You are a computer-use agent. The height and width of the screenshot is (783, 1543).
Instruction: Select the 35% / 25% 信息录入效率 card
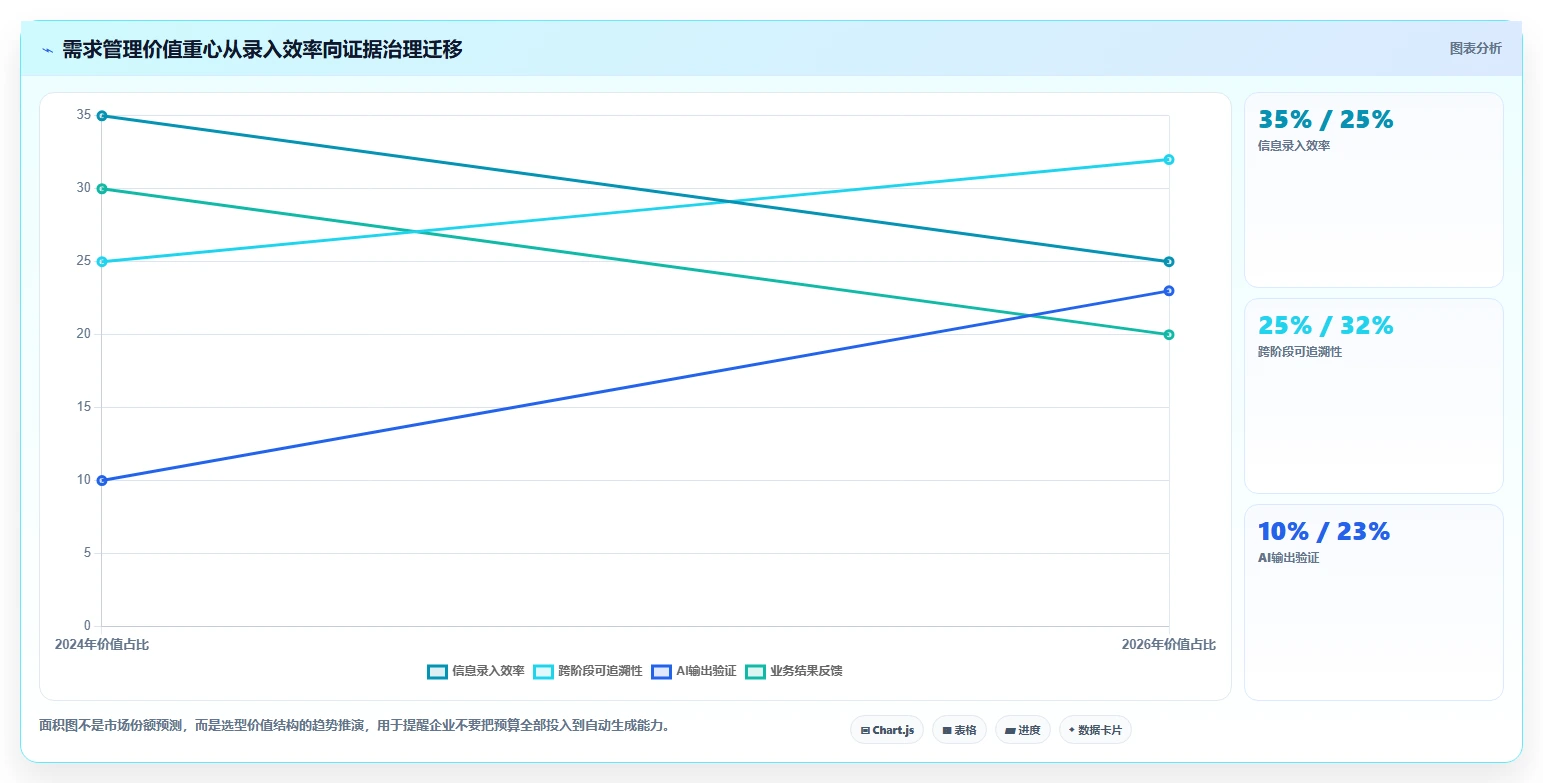1373,190
